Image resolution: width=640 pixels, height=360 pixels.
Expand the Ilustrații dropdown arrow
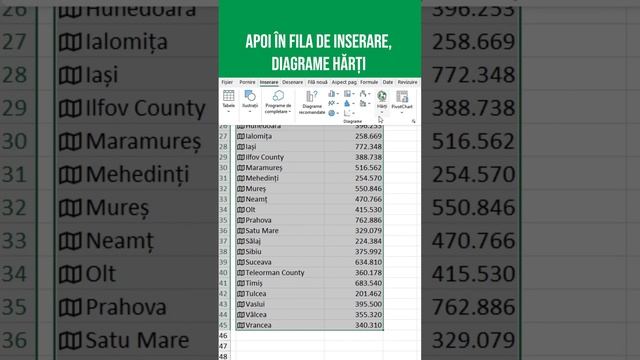tap(250, 111)
